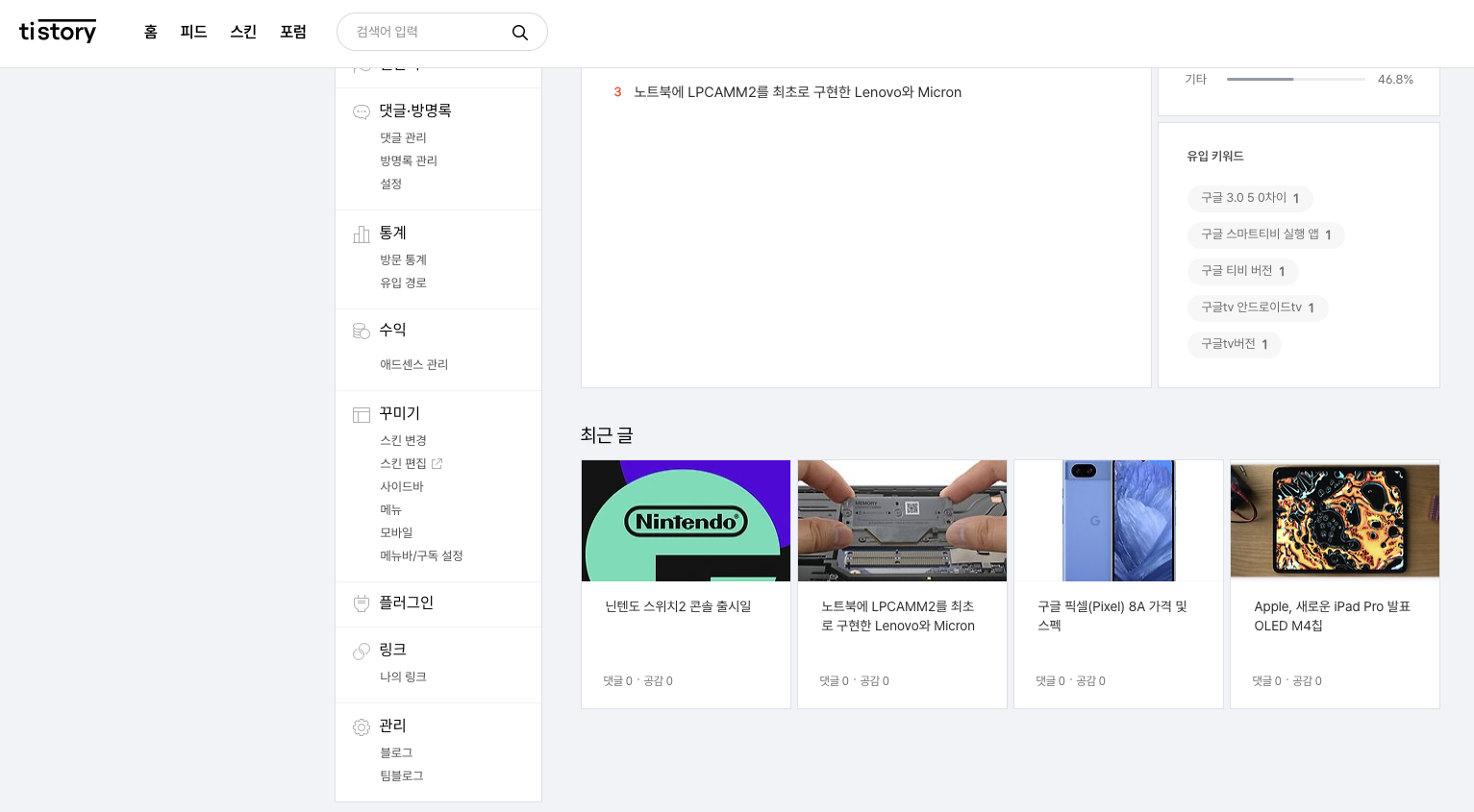Open post title 닌텐도 스위치2 콘솔 출시일
1474x812 pixels.
[x=678, y=606]
